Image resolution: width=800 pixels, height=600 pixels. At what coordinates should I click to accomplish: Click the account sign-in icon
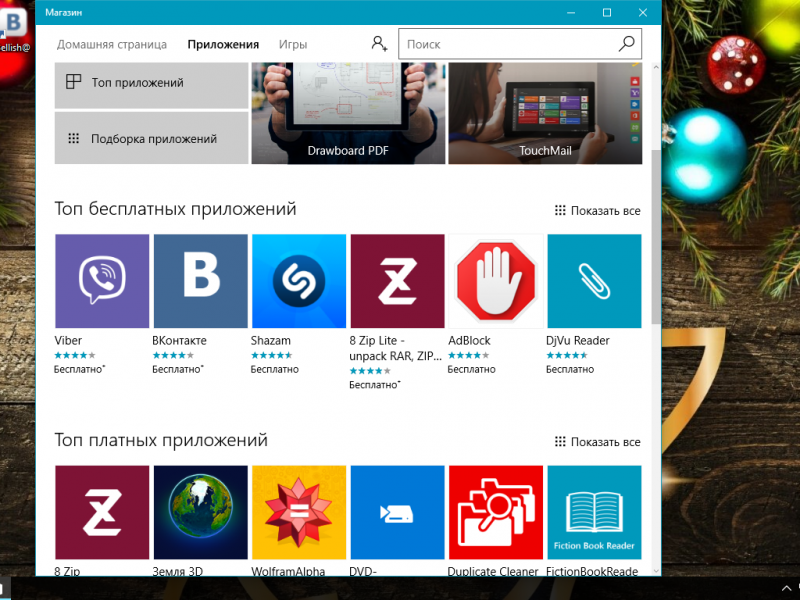point(379,44)
